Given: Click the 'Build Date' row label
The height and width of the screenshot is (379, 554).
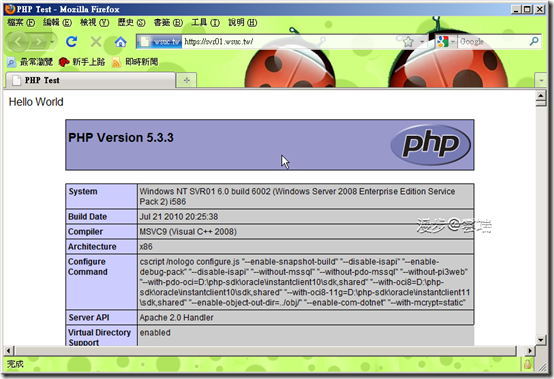Looking at the screenshot, I should 87,217.
